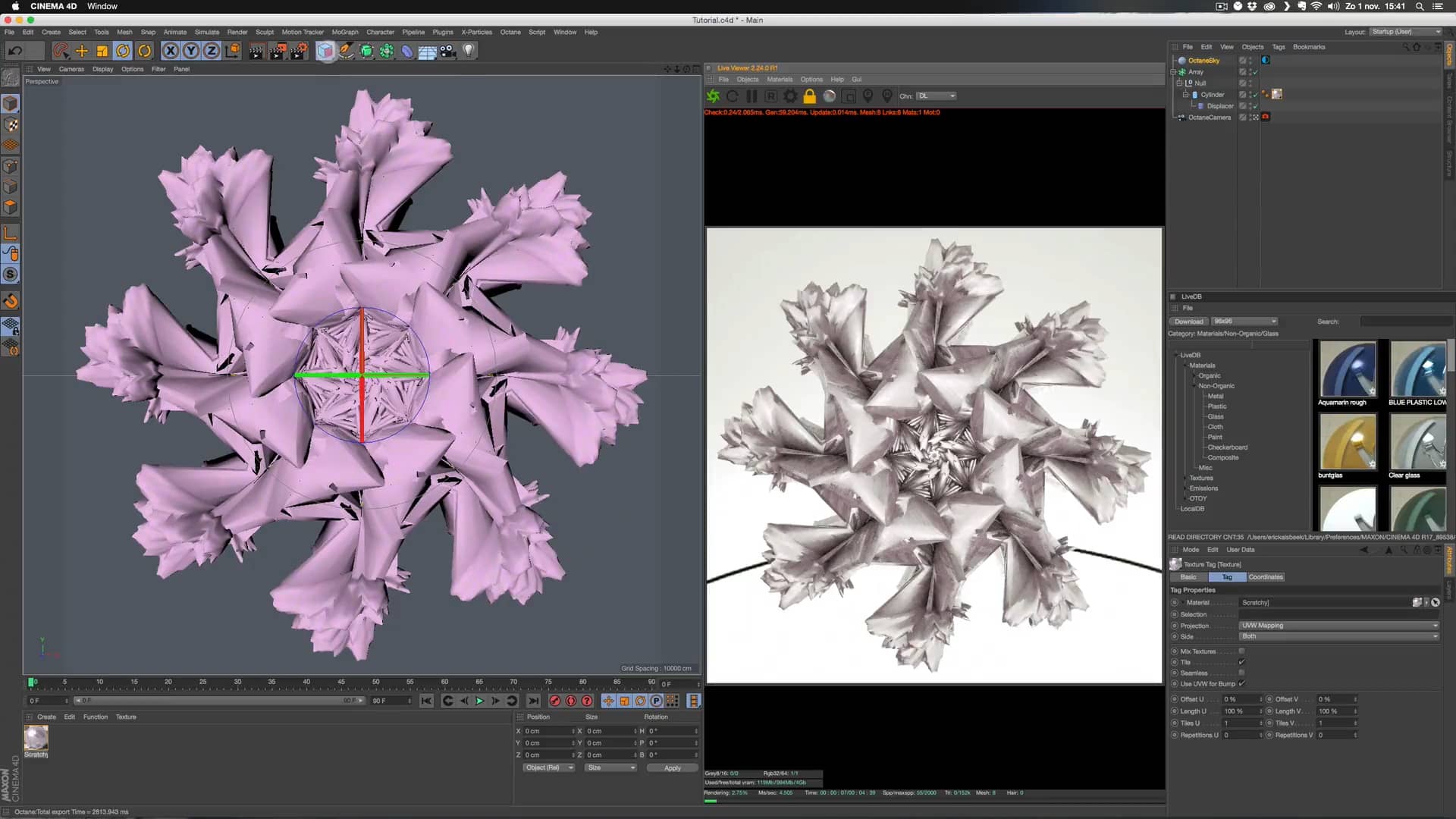Click the OctaneCamera tag icon in Object Manager

point(1265,117)
